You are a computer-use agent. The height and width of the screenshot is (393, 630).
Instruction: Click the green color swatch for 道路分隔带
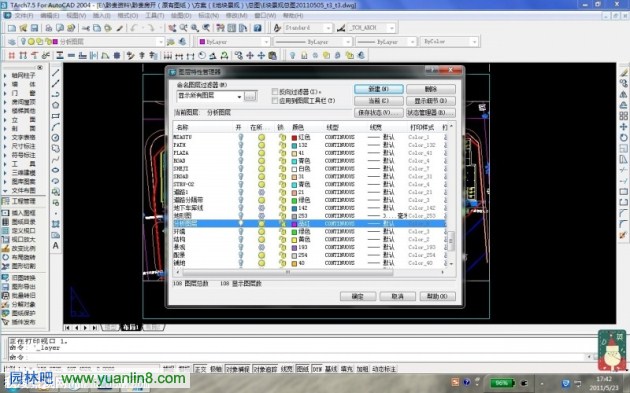coord(294,200)
